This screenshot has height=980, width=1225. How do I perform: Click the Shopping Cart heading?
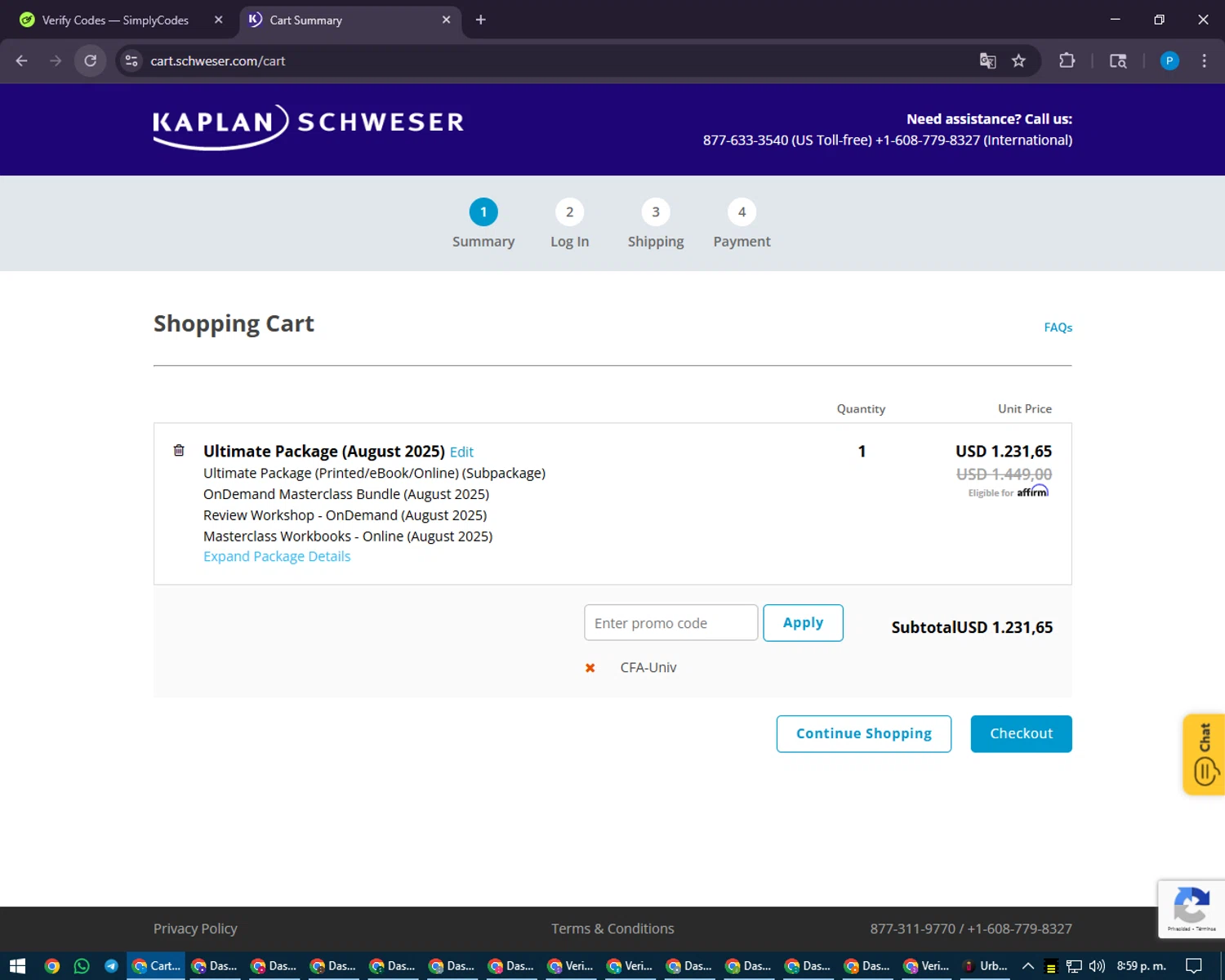pos(234,323)
